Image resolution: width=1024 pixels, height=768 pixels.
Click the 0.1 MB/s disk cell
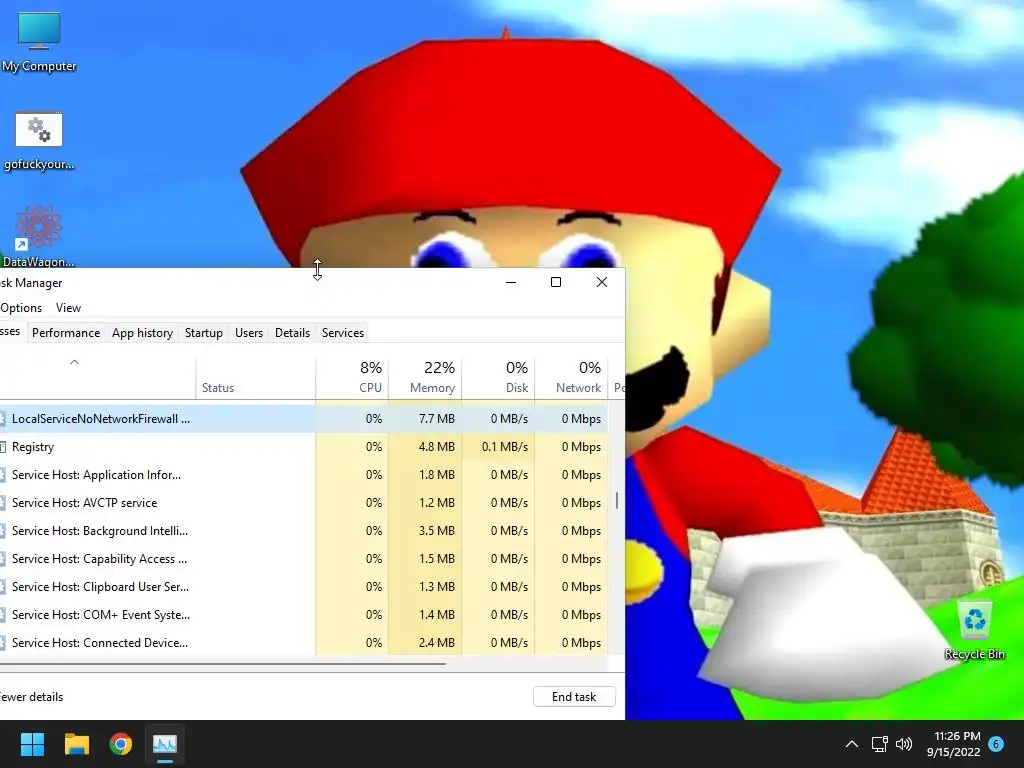pos(498,447)
